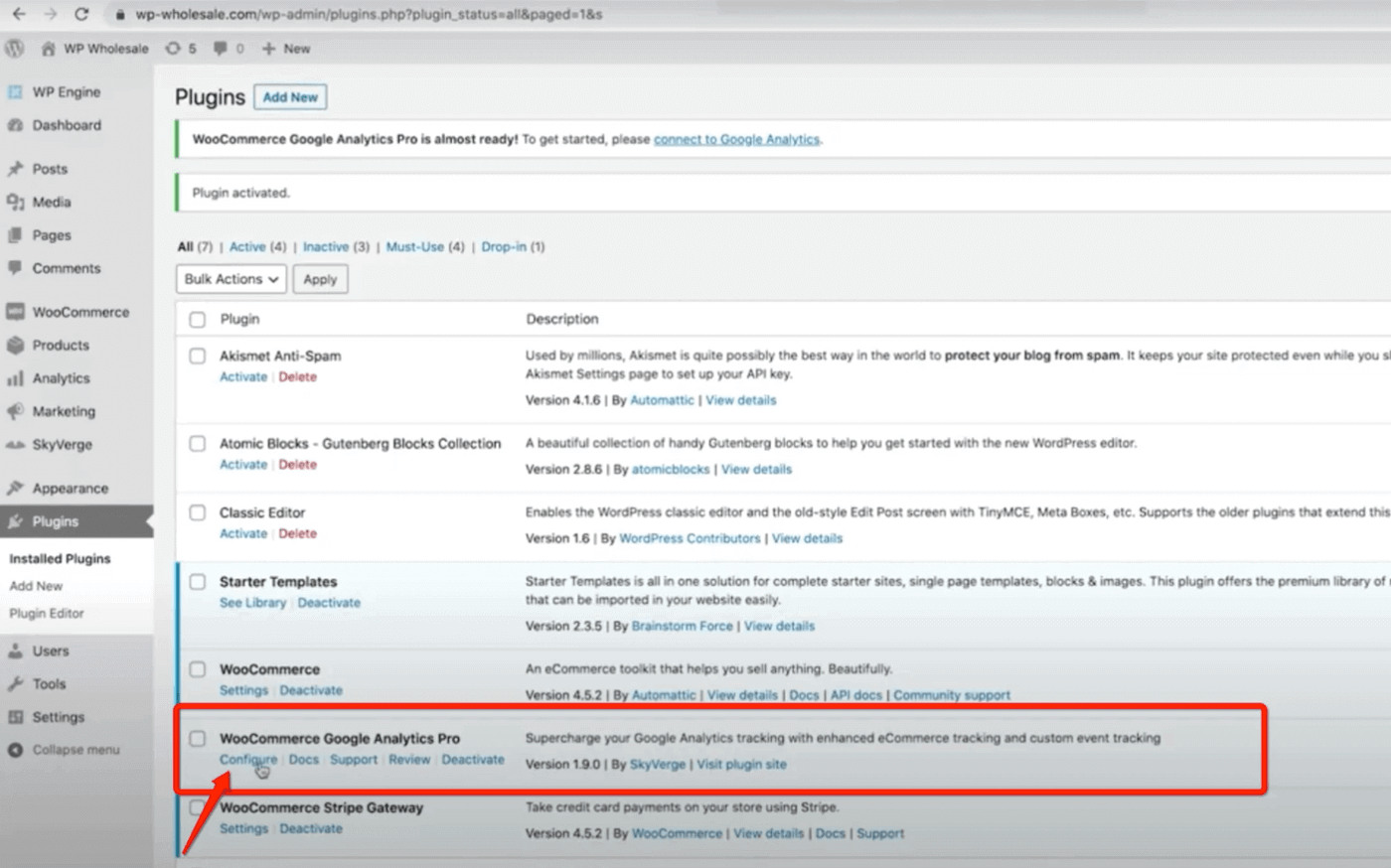Click the browser forward arrow
Screen dimensions: 1391x868
(x=51, y=14)
